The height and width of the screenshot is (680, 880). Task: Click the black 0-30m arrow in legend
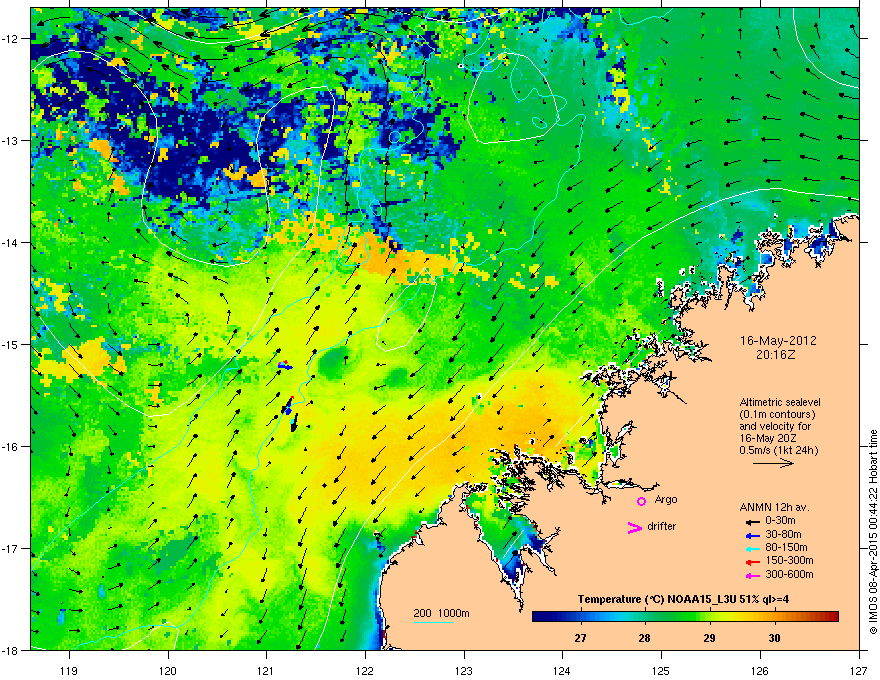(x=753, y=521)
